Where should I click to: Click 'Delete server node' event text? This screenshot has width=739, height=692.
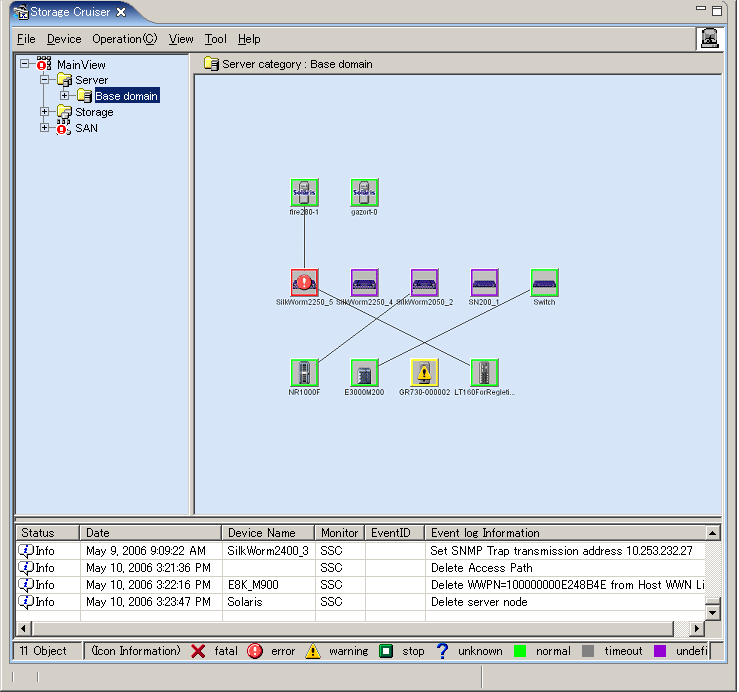pos(479,602)
